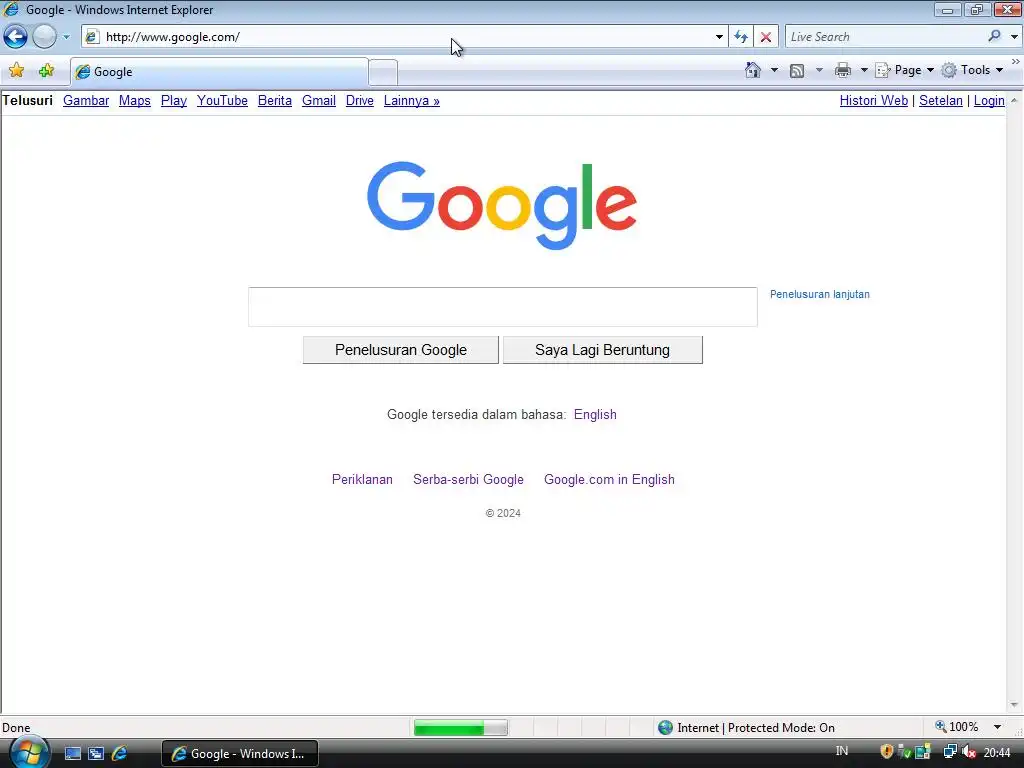The image size is (1024, 768).
Task: Click Switch between windows quick launch icon
Action: [96, 754]
